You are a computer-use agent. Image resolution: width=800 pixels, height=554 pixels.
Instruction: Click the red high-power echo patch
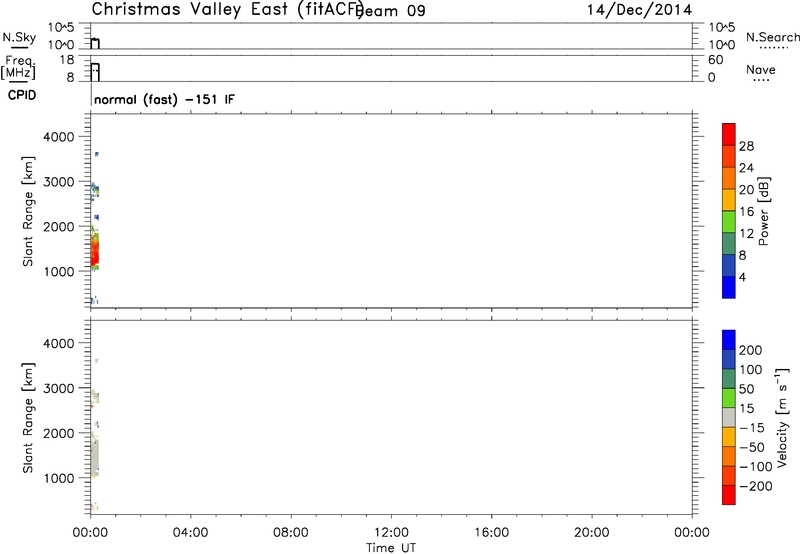point(94,253)
